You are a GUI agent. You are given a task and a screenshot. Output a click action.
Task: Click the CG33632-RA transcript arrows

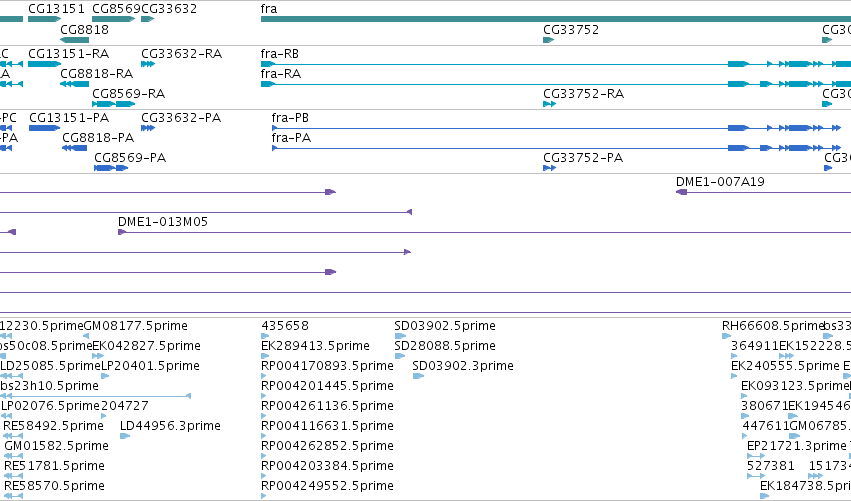coord(148,64)
